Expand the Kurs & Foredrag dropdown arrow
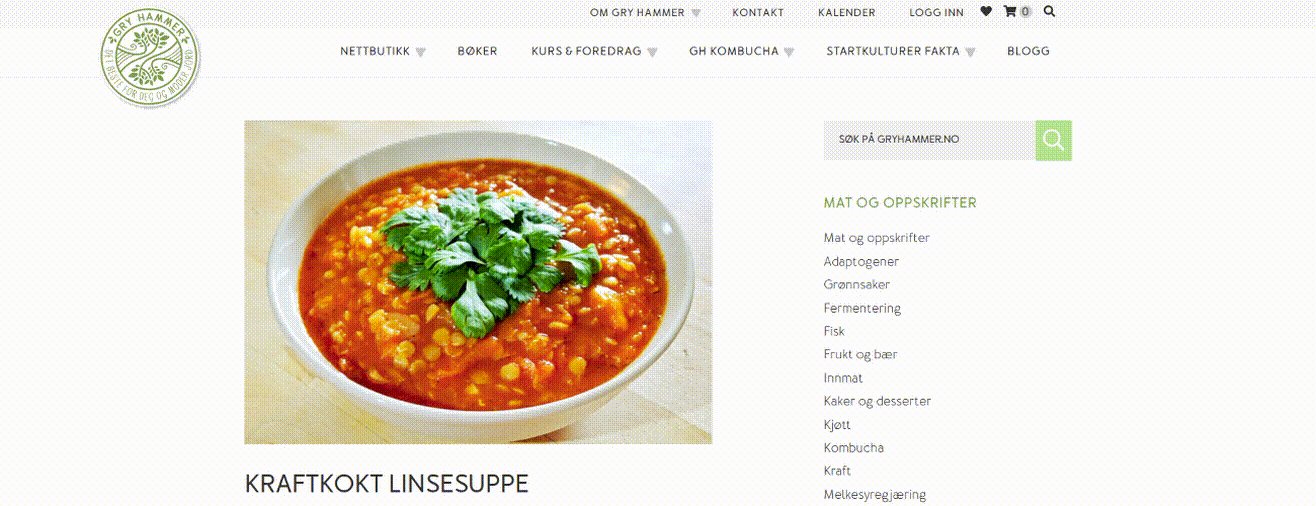The height and width of the screenshot is (506, 1316). 652,53
